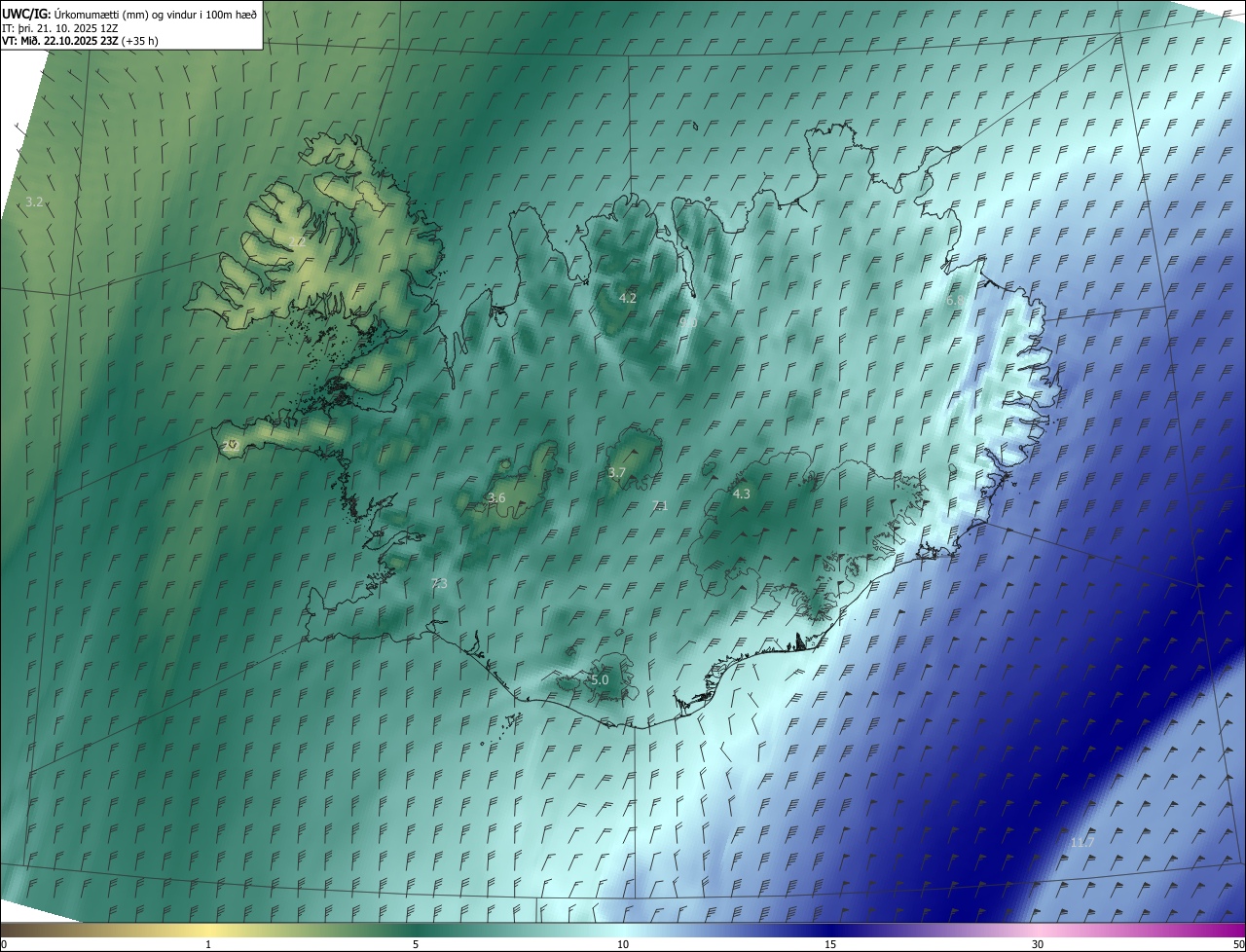Click the 50 tick on the color scale
This screenshot has width=1246, height=952.
click(x=1238, y=944)
